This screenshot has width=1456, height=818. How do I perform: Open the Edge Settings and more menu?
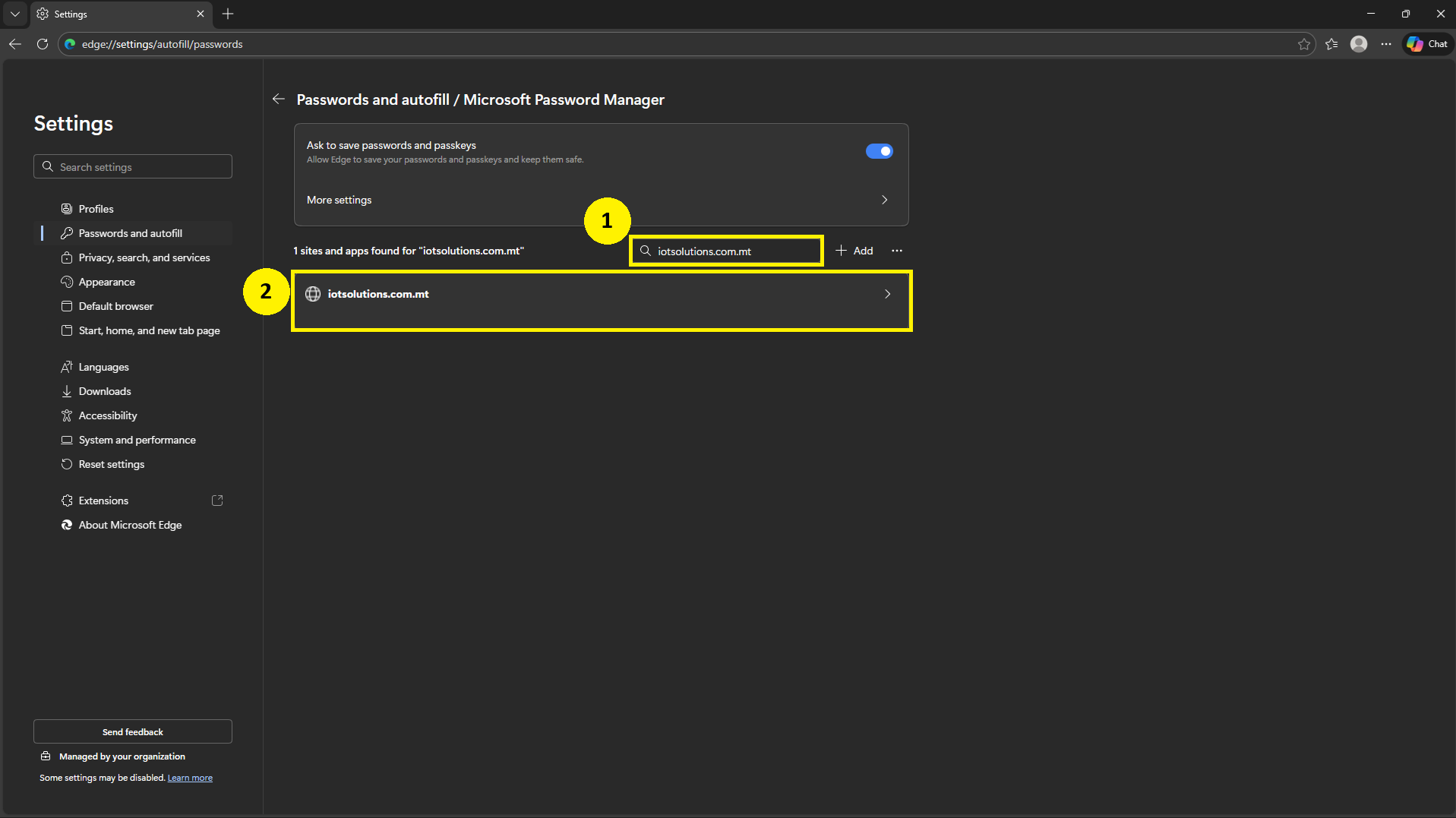[x=1386, y=44]
